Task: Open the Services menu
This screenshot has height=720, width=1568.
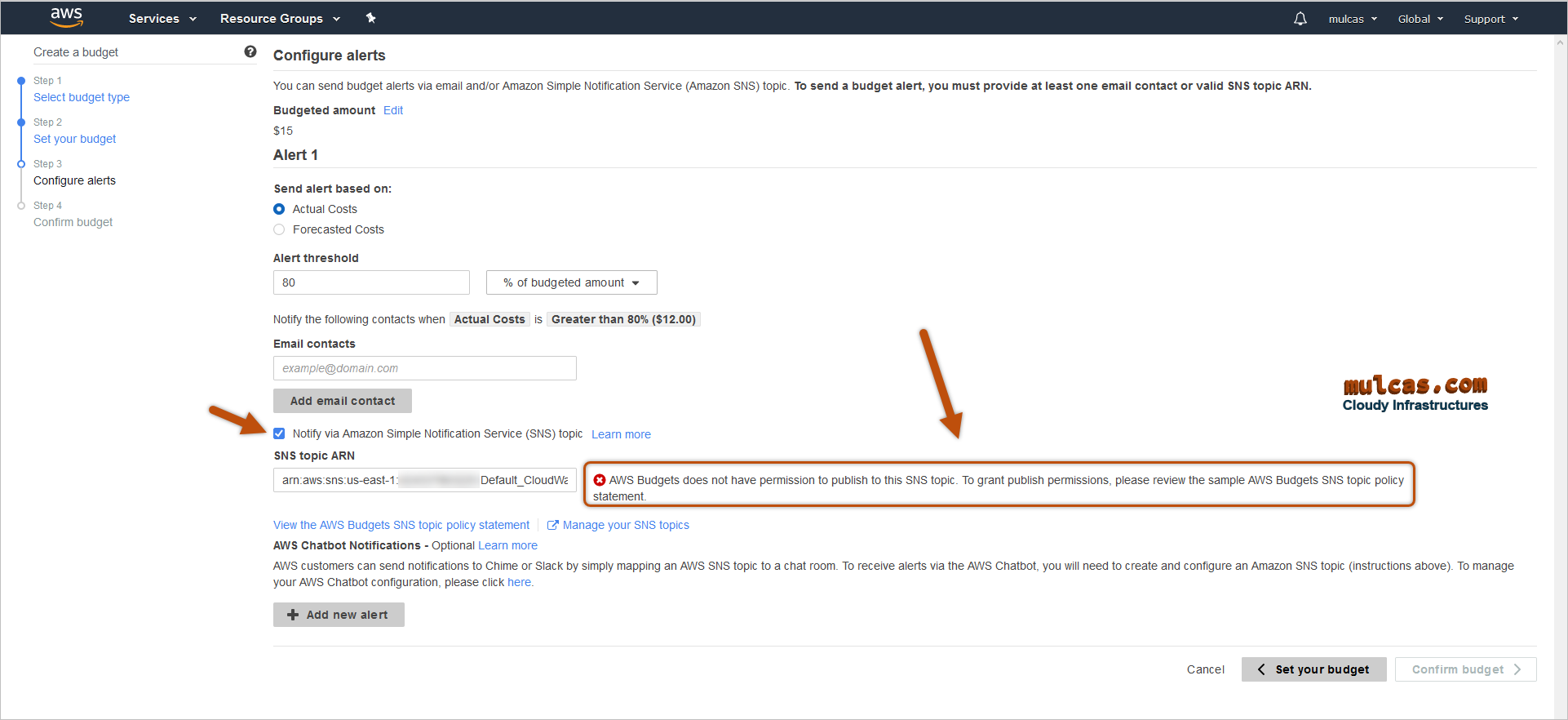Action: [x=162, y=19]
